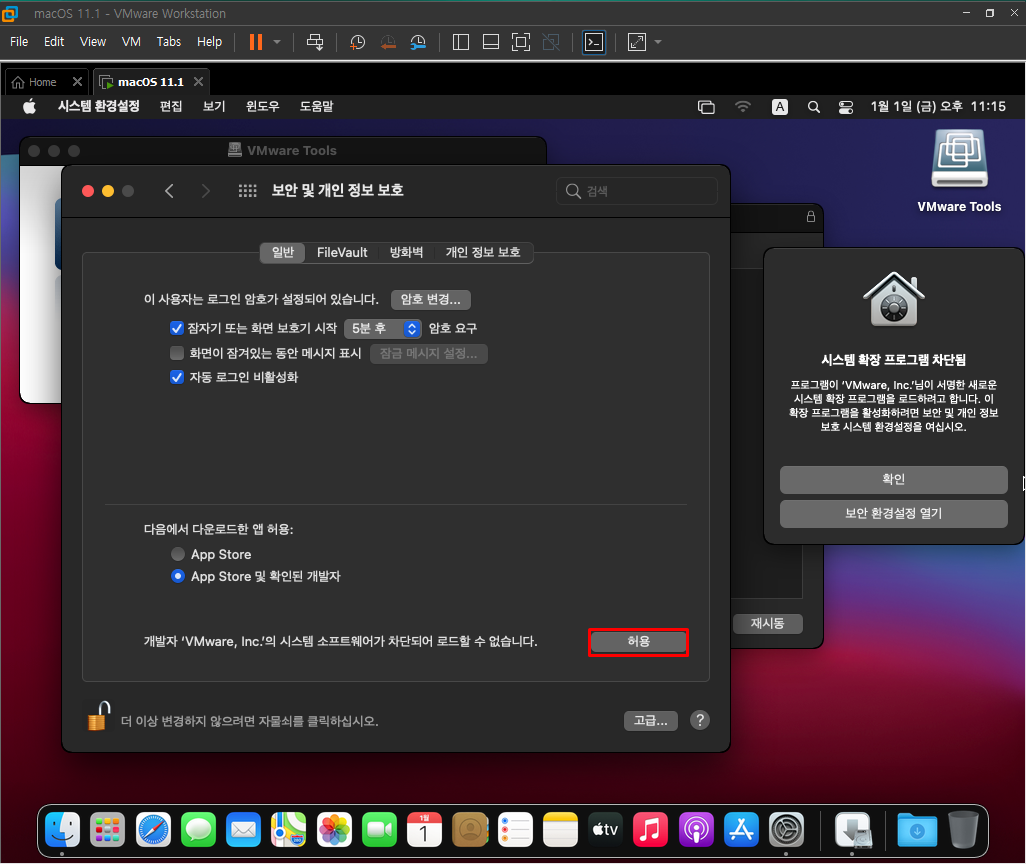Open VMware View menu

pyautogui.click(x=93, y=42)
